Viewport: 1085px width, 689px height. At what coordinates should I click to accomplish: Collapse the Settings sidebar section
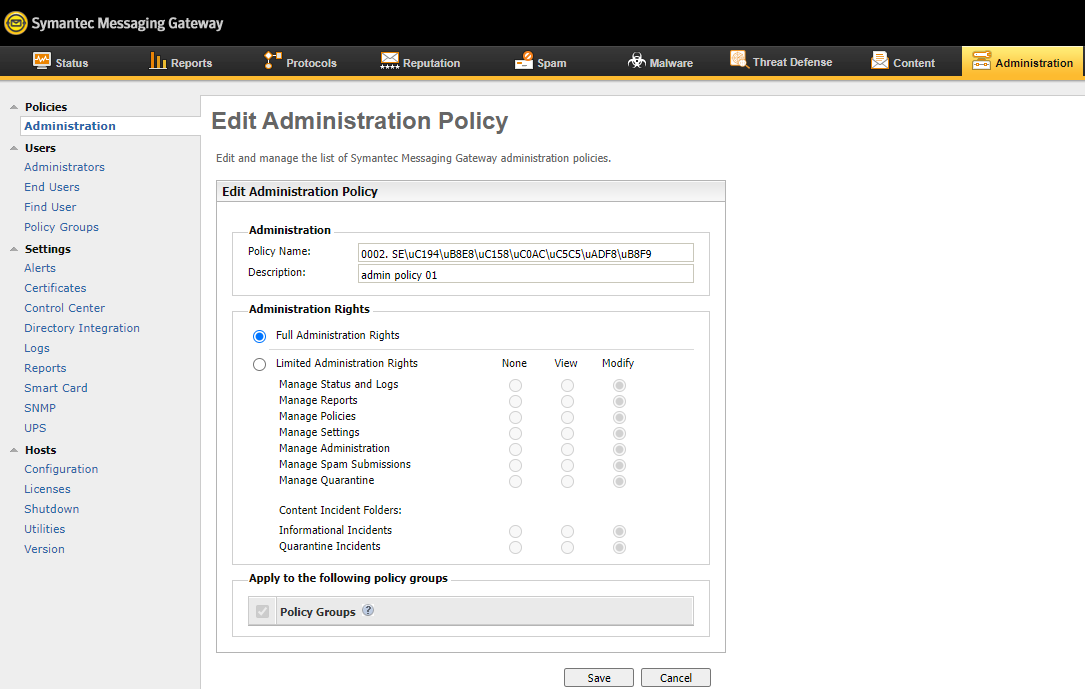click(x=14, y=249)
